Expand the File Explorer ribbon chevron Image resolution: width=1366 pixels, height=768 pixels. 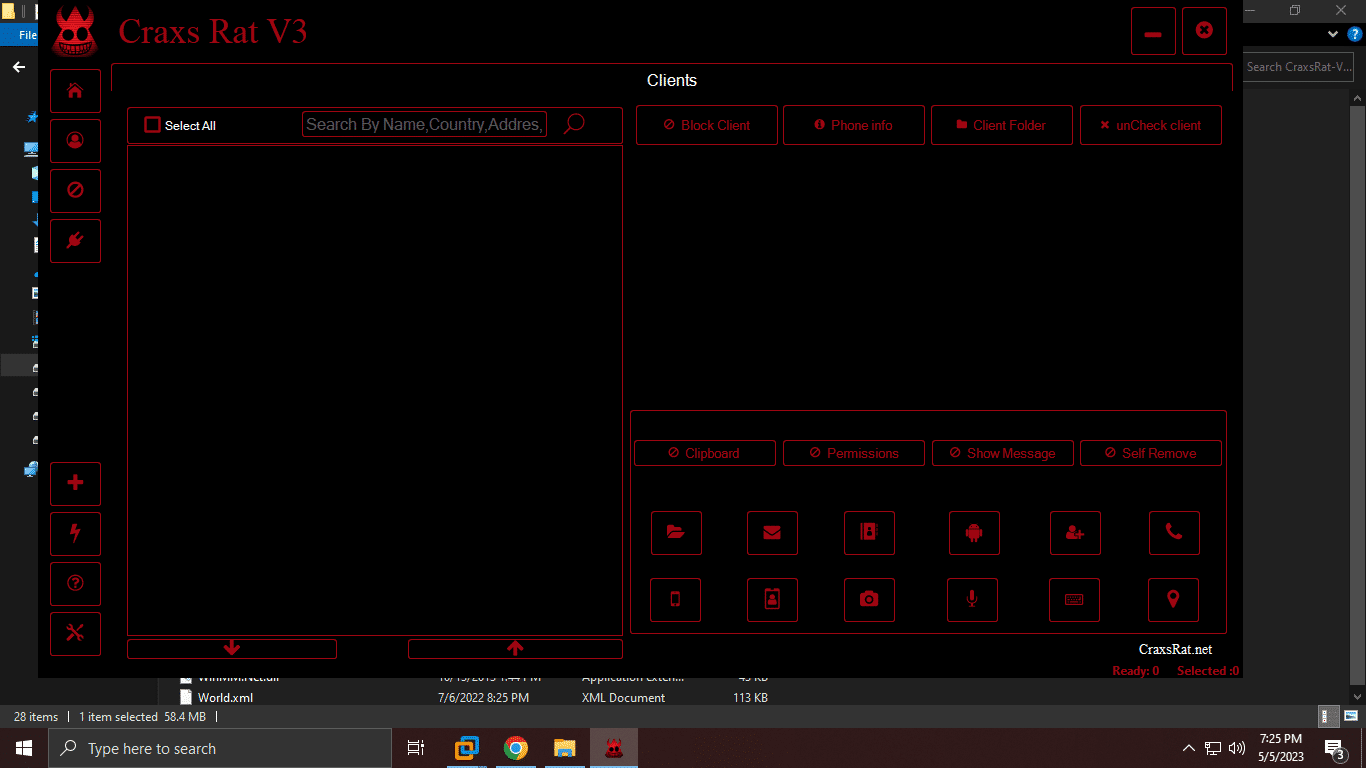tap(1333, 34)
